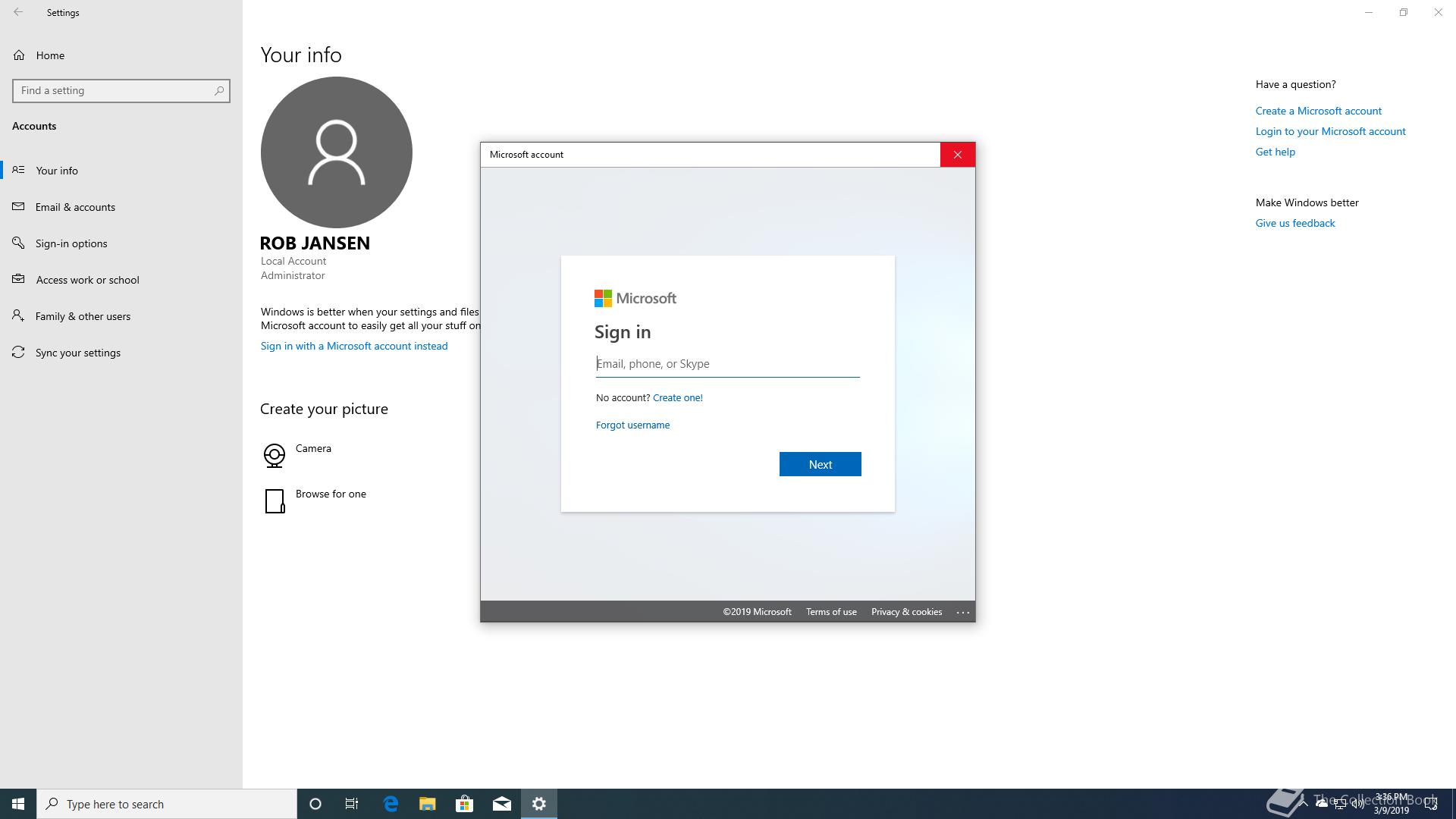Open the Email & accounts section
Viewport: 1456px width, 819px height.
[x=75, y=207]
